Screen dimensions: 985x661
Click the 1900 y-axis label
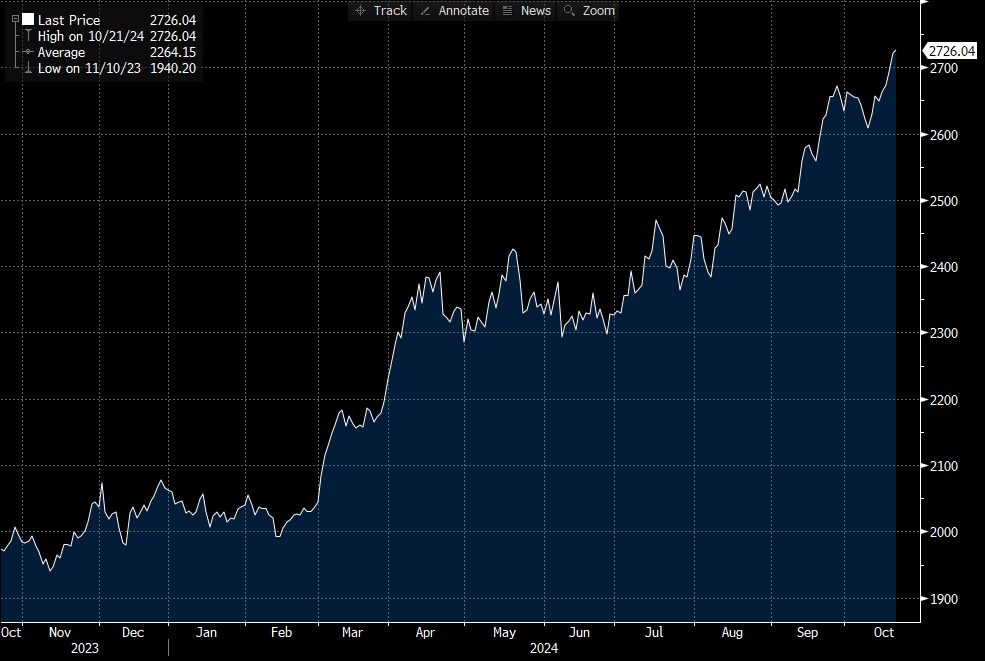(x=944, y=599)
